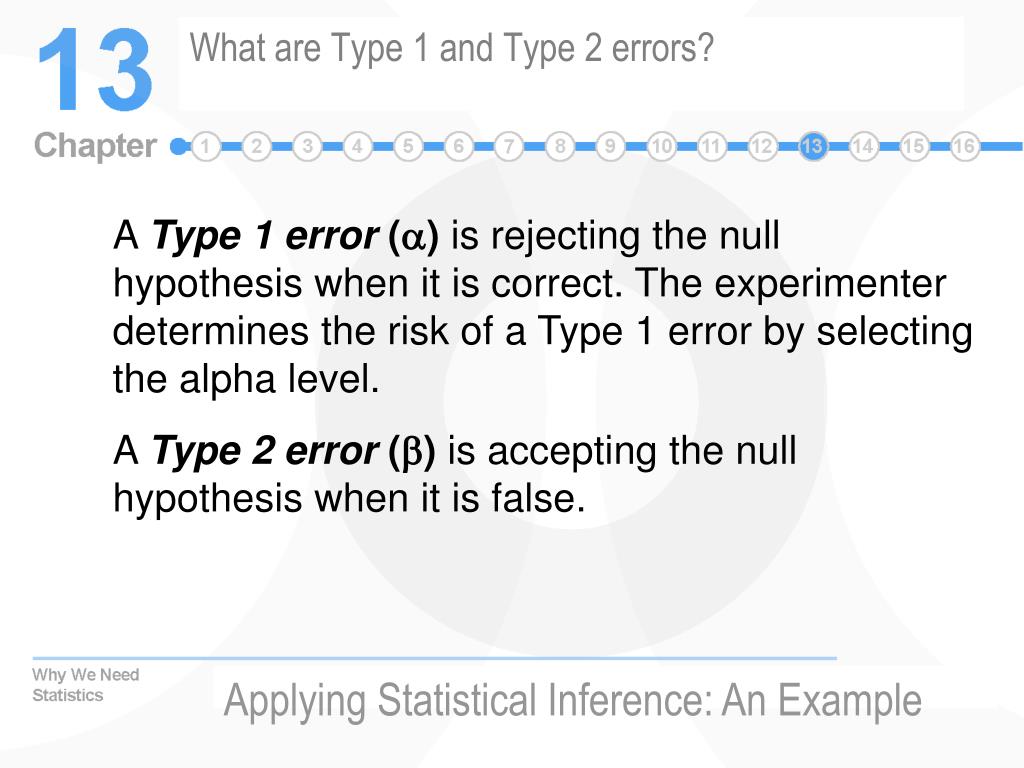Open chapter 4 from the chapter bar
Viewport: 1024px width, 768px height.
(x=357, y=146)
